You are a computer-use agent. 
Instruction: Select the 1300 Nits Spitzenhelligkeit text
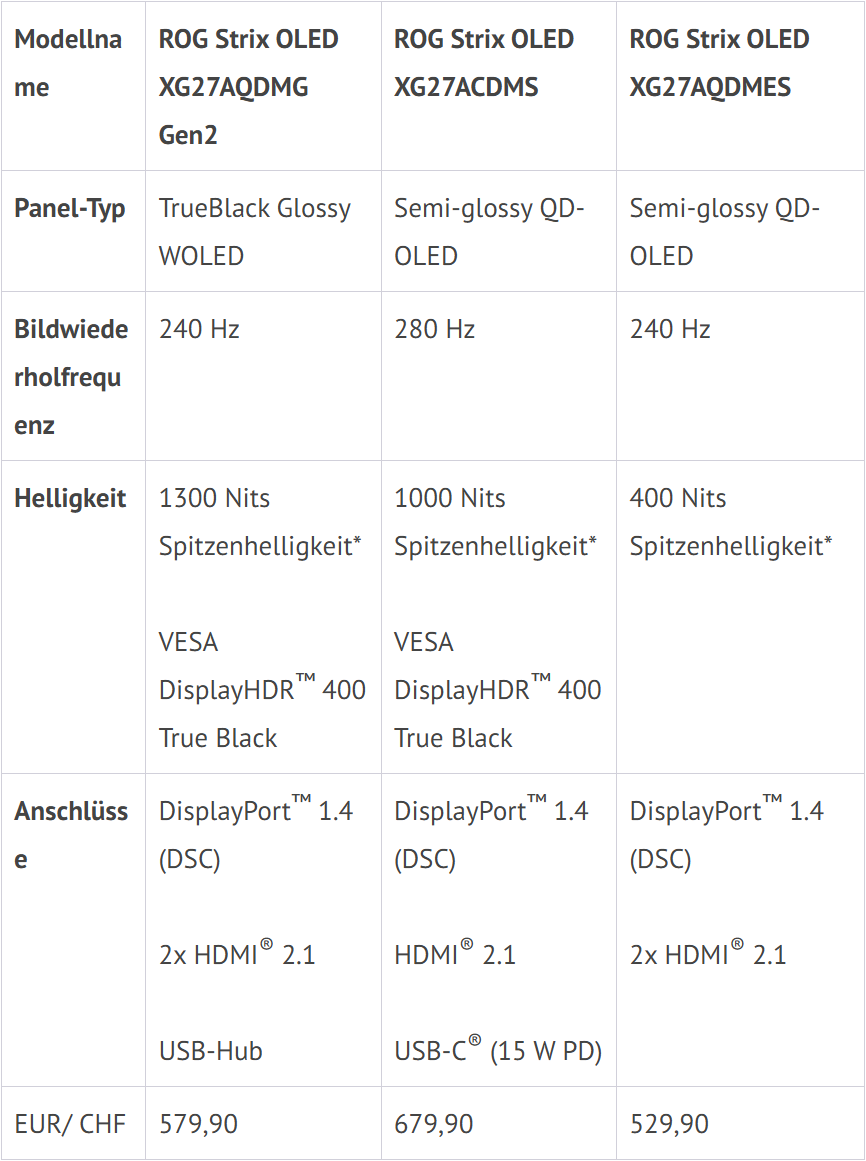tap(259, 522)
